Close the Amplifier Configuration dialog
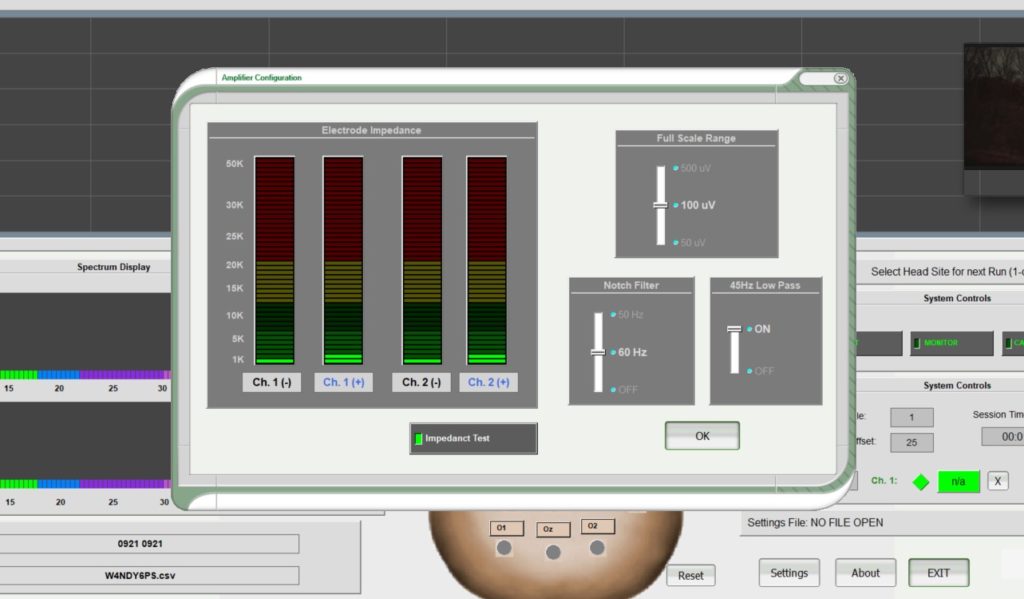 click(x=840, y=78)
